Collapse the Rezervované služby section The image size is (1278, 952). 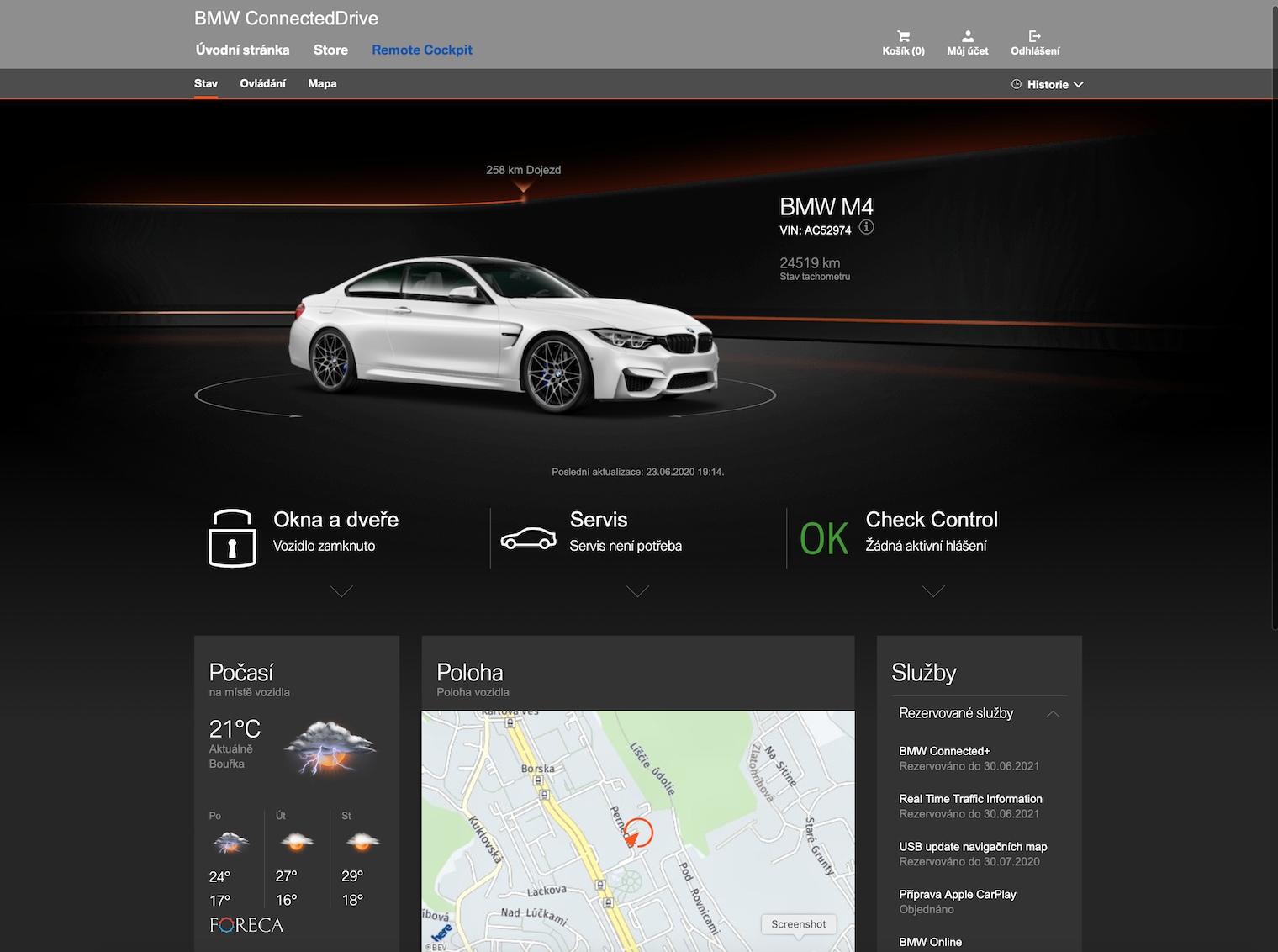[x=1053, y=714]
